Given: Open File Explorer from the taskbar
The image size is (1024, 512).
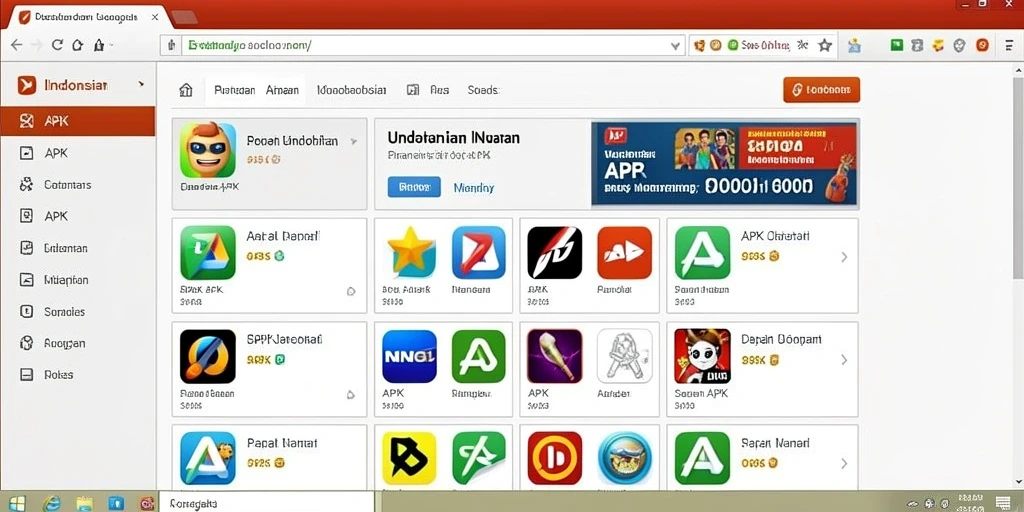Looking at the screenshot, I should 84,503.
